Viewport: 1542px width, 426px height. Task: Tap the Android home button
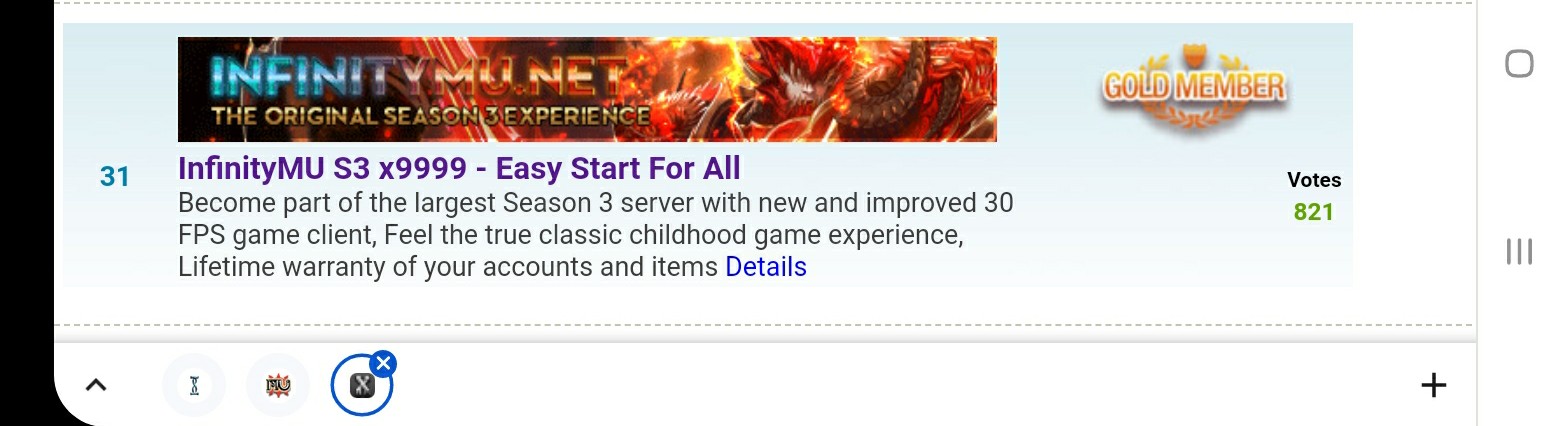coord(1519,64)
